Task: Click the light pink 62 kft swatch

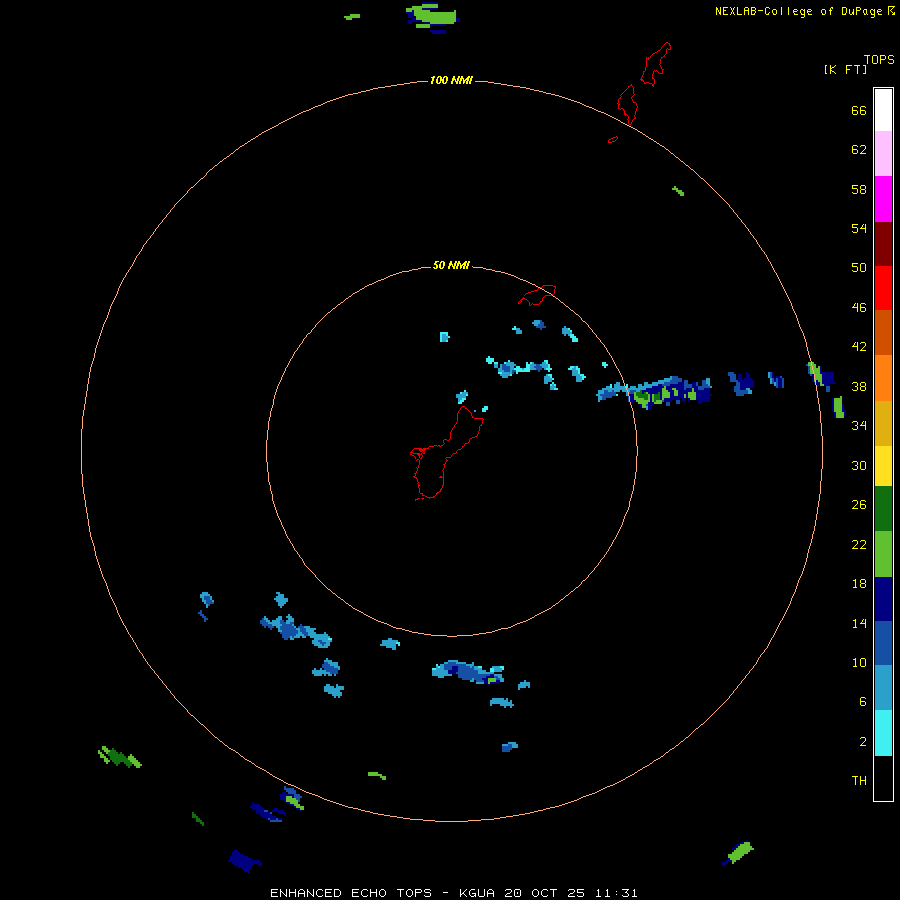Action: 883,154
